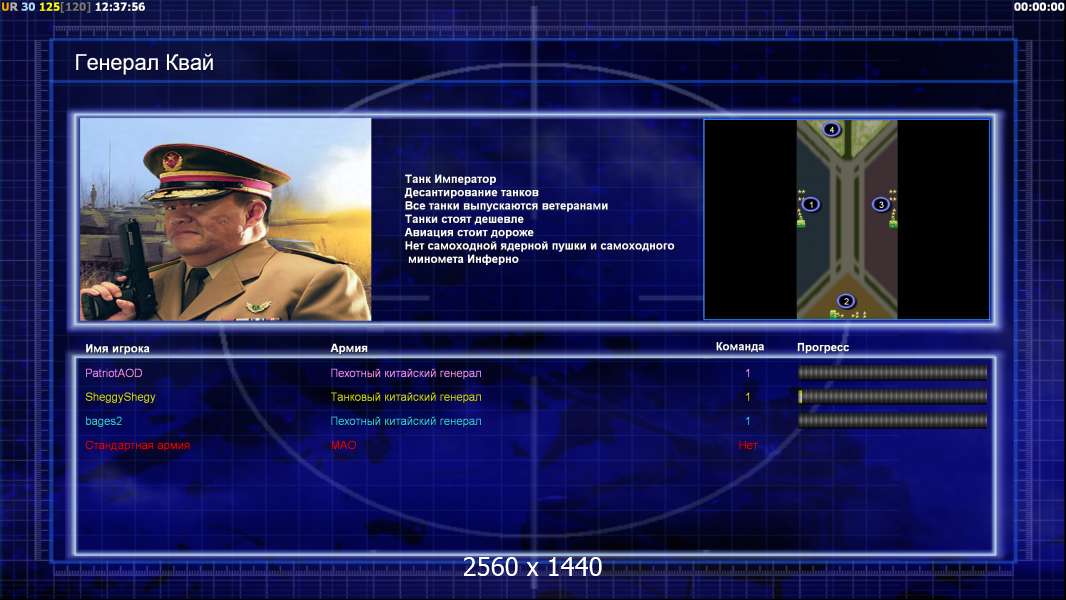The image size is (1066, 600).
Task: Click player name 'SheggyShegy'
Action: pyautogui.click(x=120, y=397)
